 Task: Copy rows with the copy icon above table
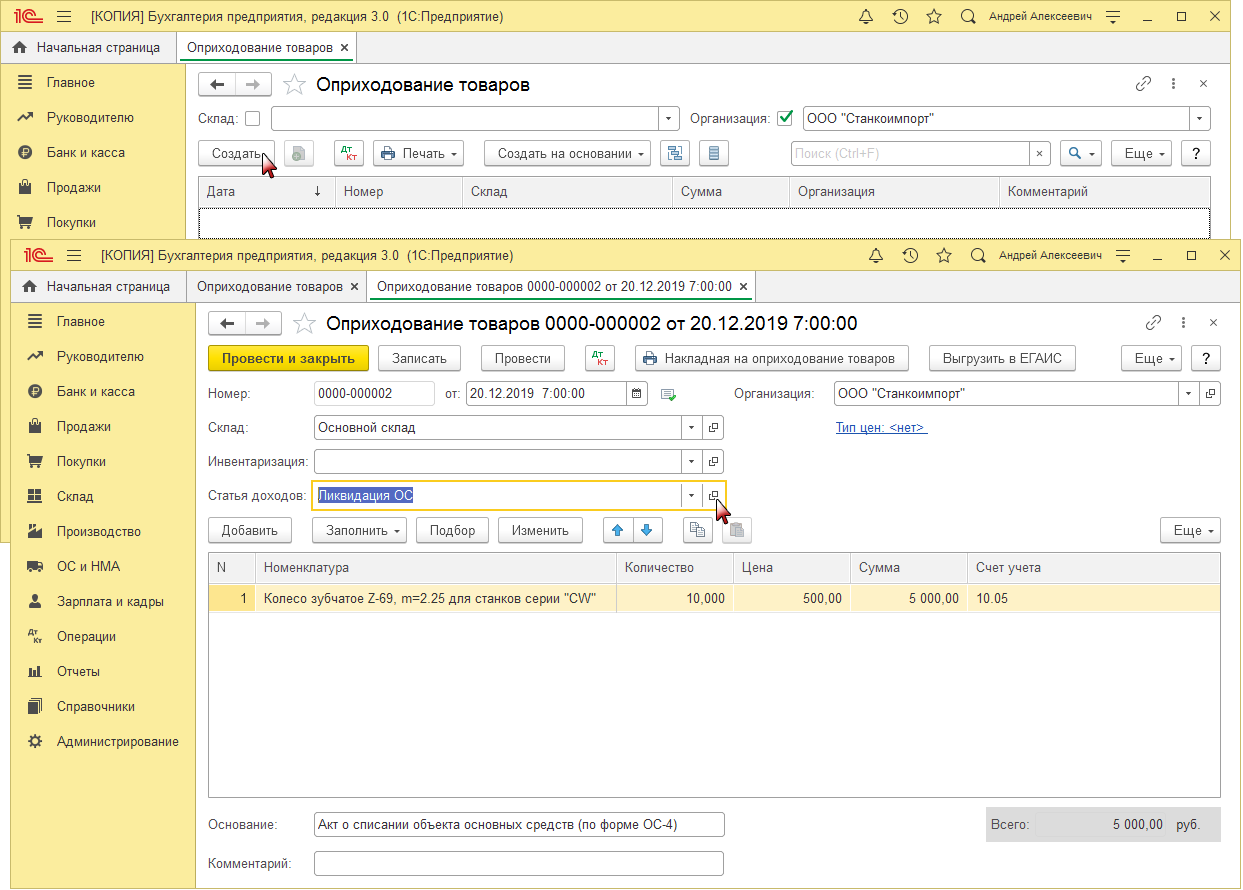(698, 530)
